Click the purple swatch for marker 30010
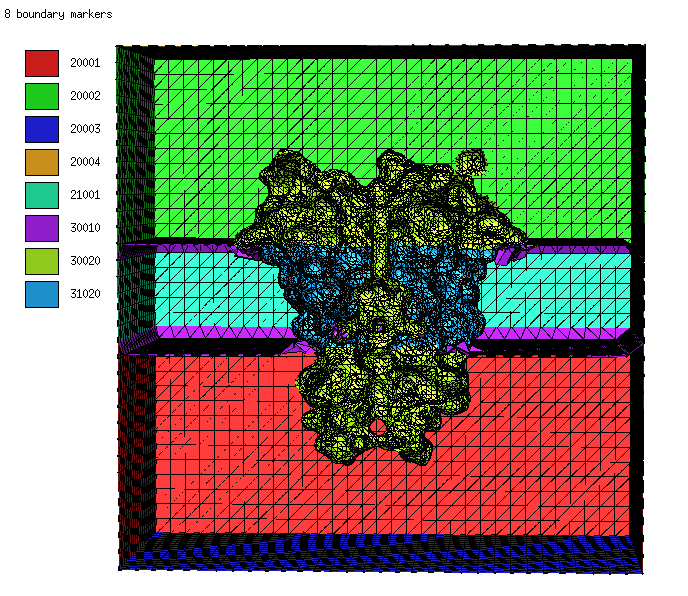Viewport: 688px width, 596px height. click(x=42, y=228)
